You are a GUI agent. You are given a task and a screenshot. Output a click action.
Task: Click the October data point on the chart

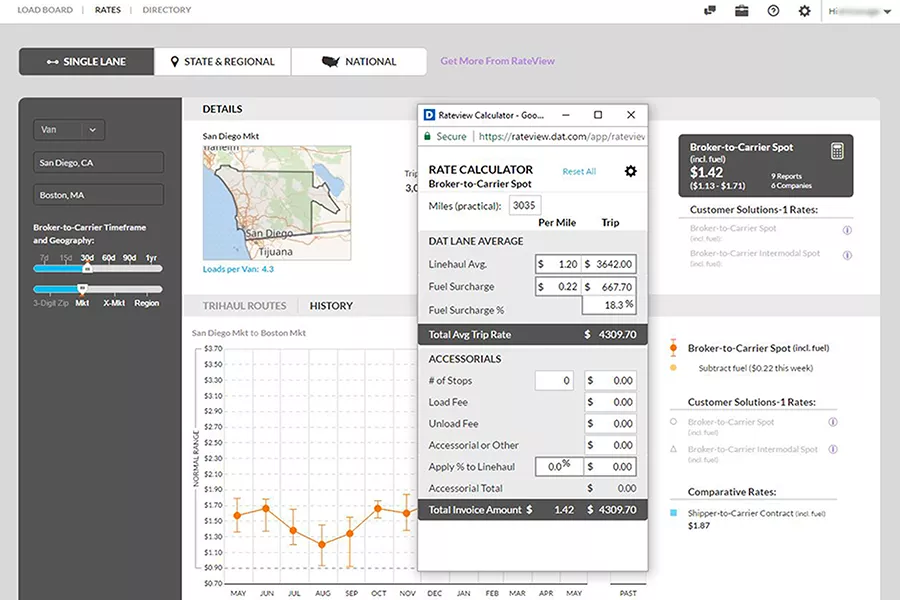[x=378, y=509]
